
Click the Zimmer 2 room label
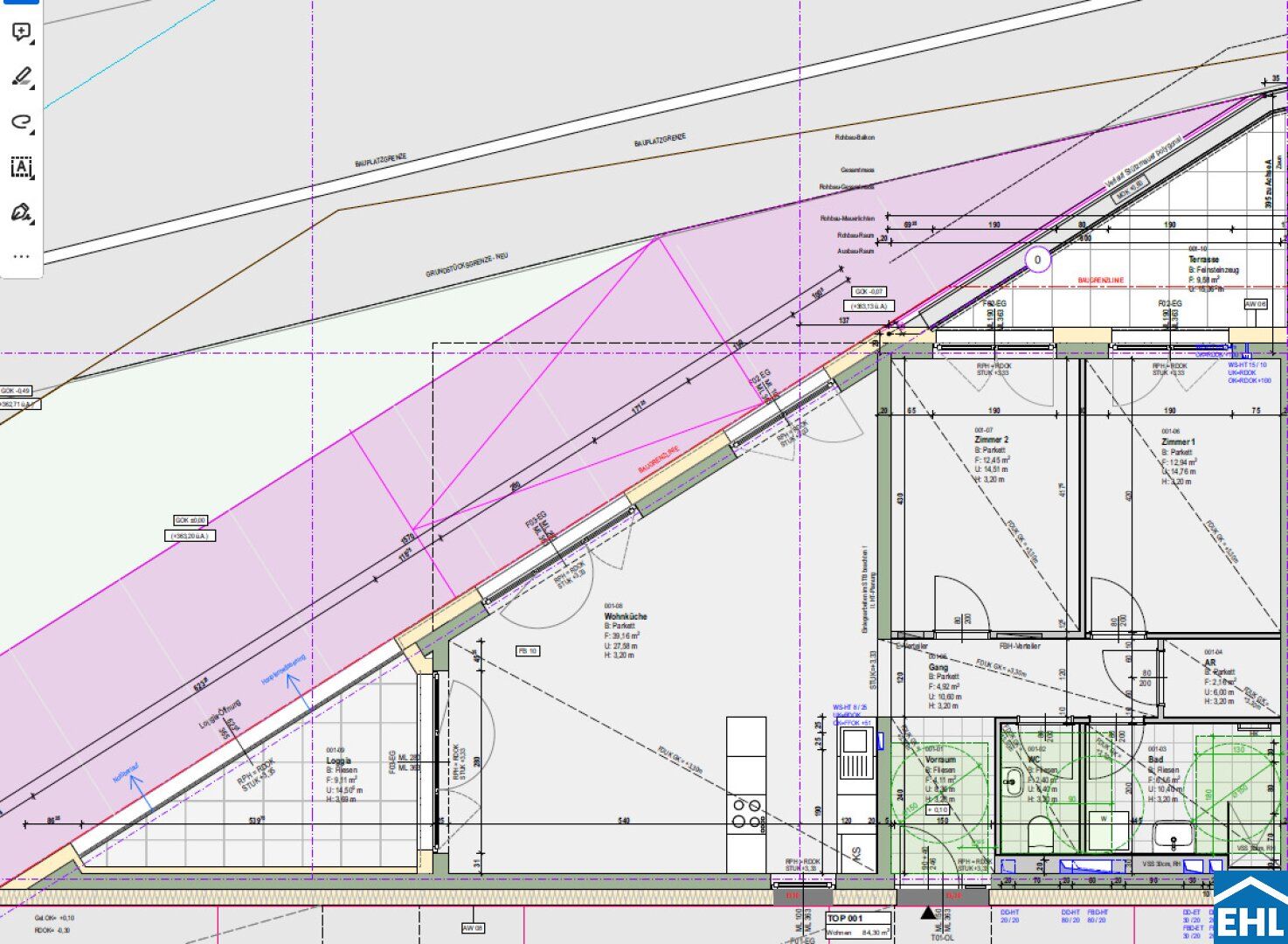[991, 440]
